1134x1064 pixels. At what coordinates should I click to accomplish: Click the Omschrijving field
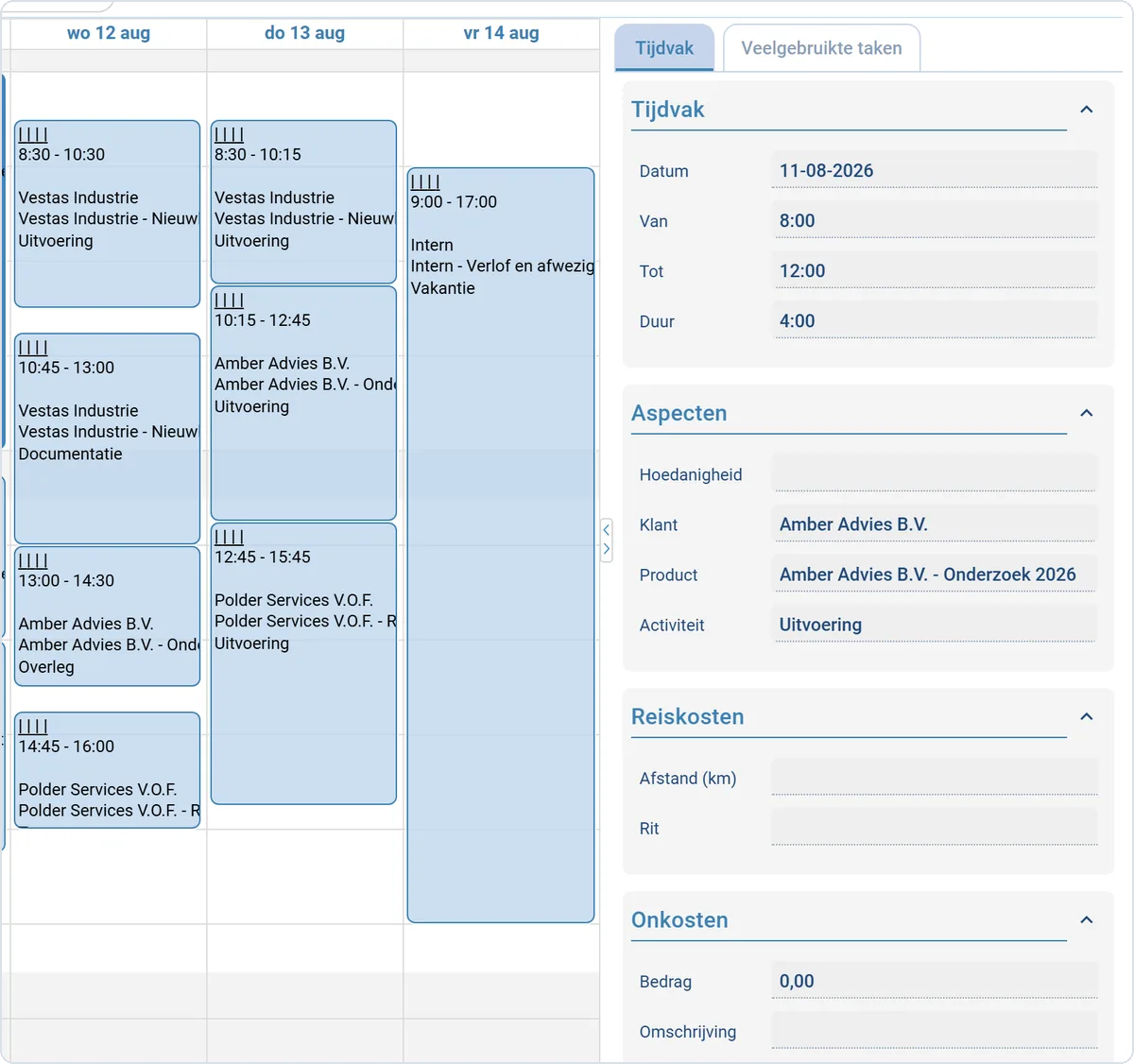pyautogui.click(x=935, y=1030)
